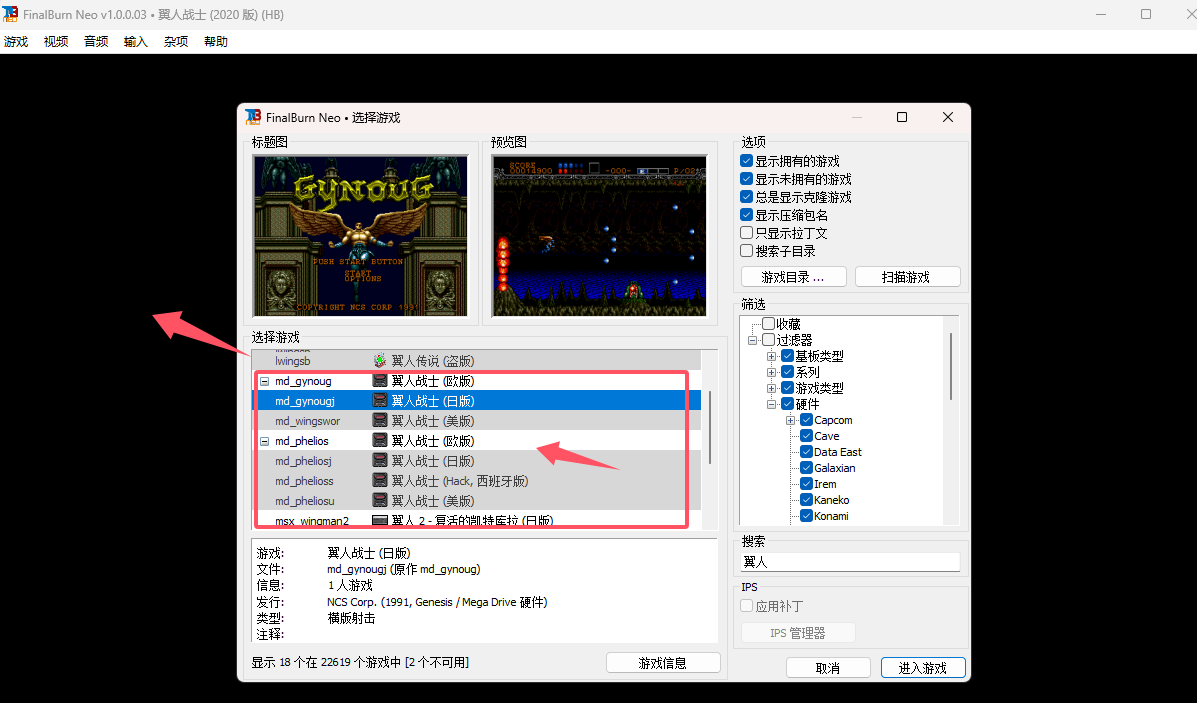The width and height of the screenshot is (1197, 703).
Task: Click the 扫描游戏 button
Action: (907, 276)
